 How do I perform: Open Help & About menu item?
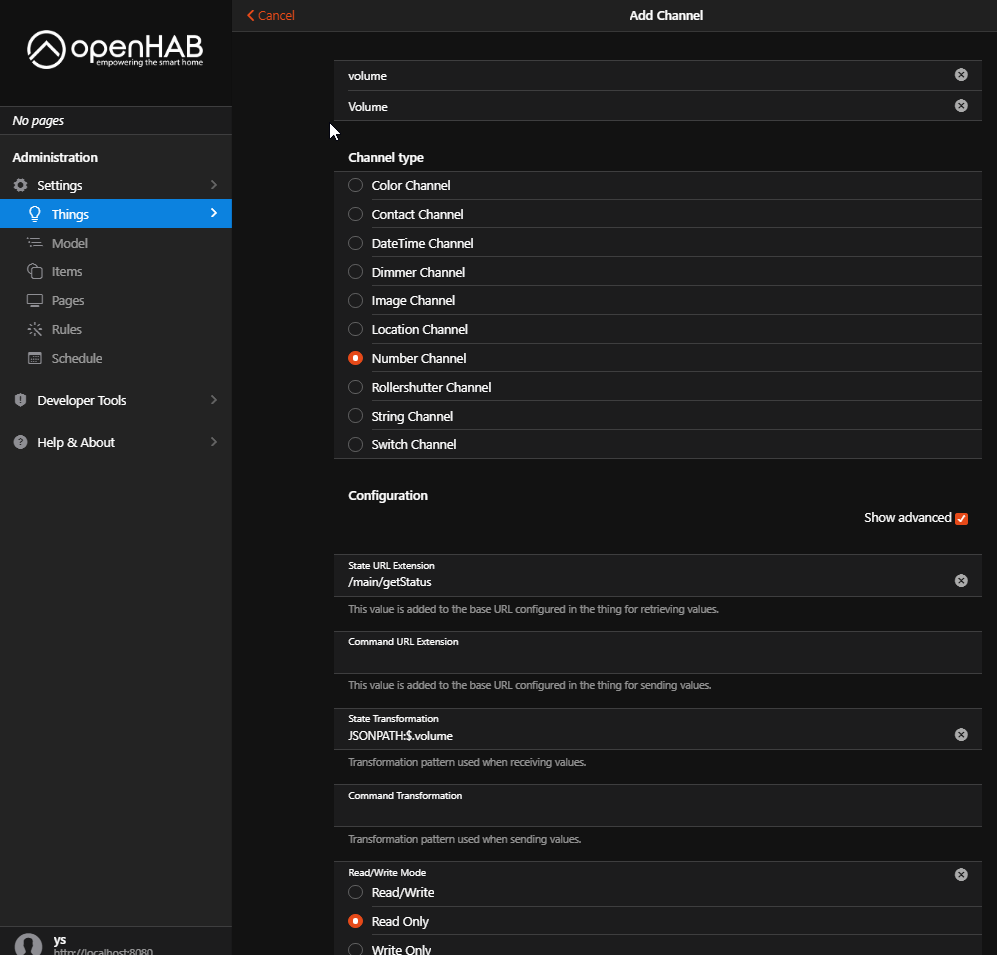pyautogui.click(x=116, y=442)
